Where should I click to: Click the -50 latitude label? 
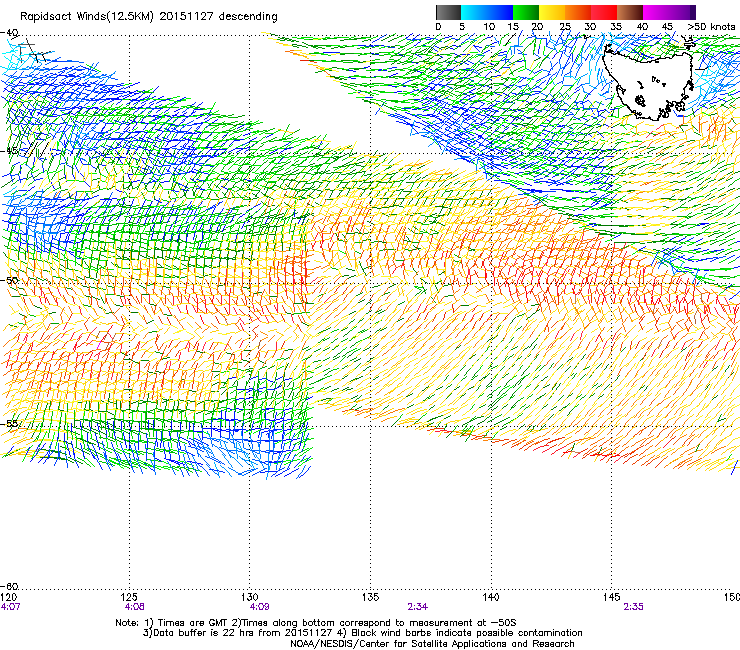pos(9,280)
